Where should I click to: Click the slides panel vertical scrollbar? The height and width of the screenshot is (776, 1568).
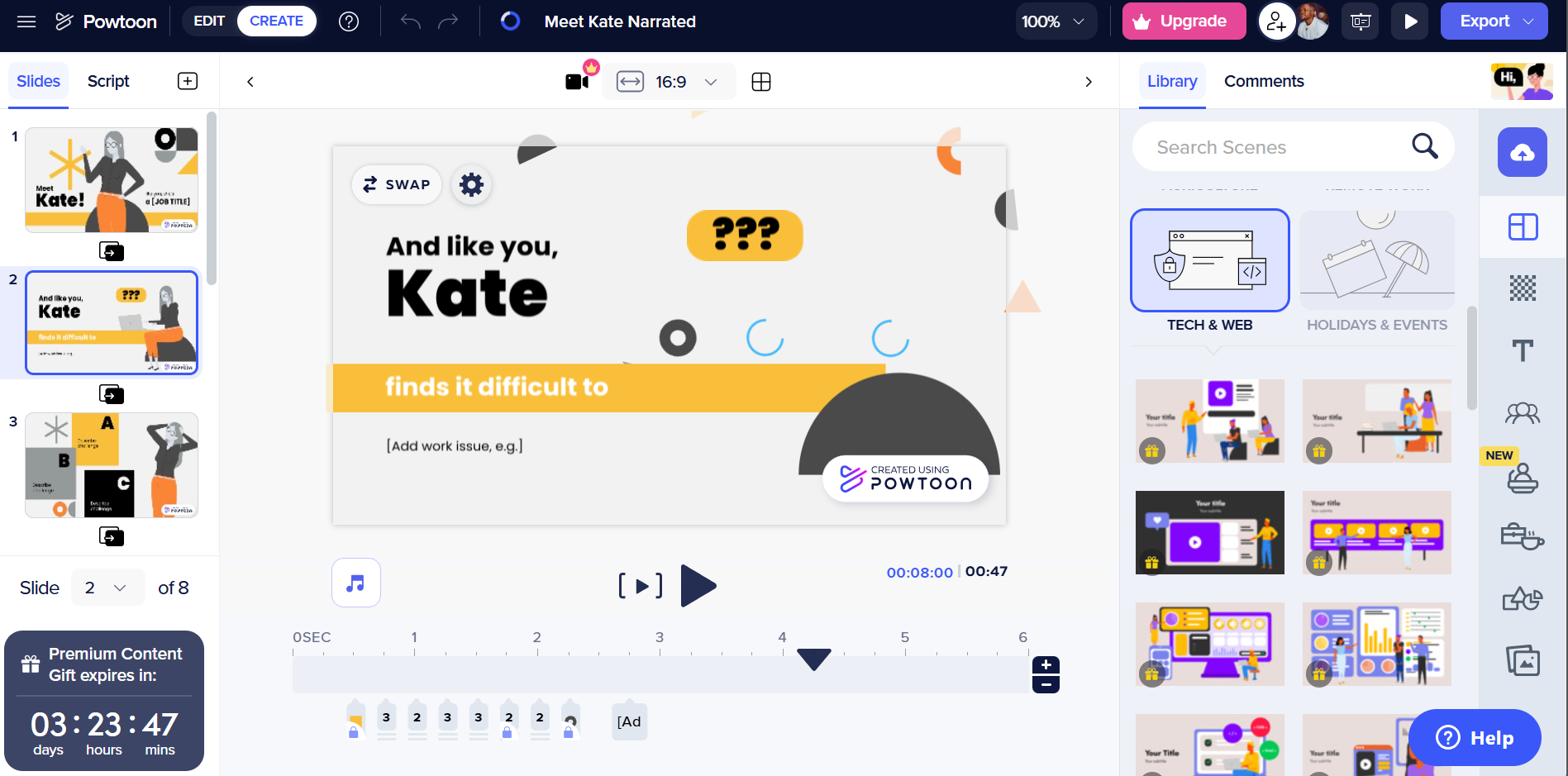[212, 198]
